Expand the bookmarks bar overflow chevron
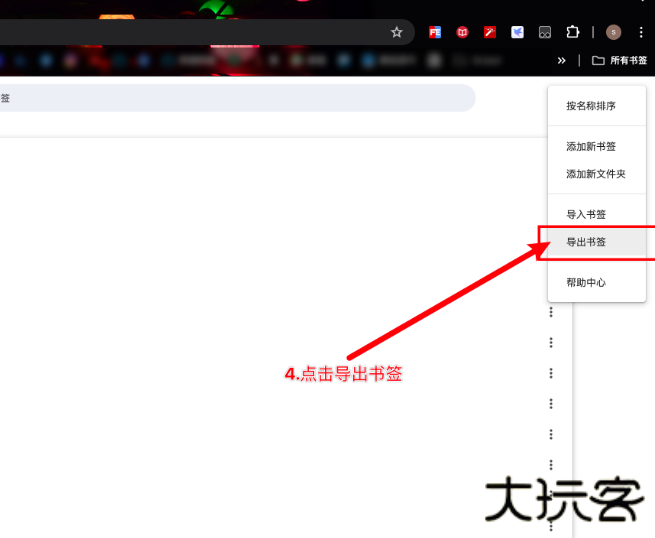Image resolution: width=655 pixels, height=538 pixels. [x=562, y=60]
